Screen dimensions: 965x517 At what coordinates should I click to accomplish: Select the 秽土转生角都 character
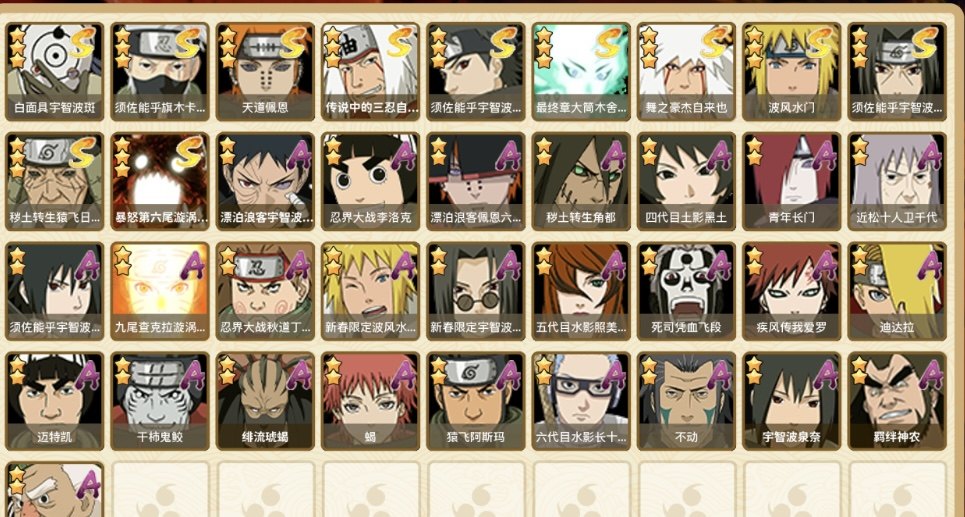coord(581,182)
